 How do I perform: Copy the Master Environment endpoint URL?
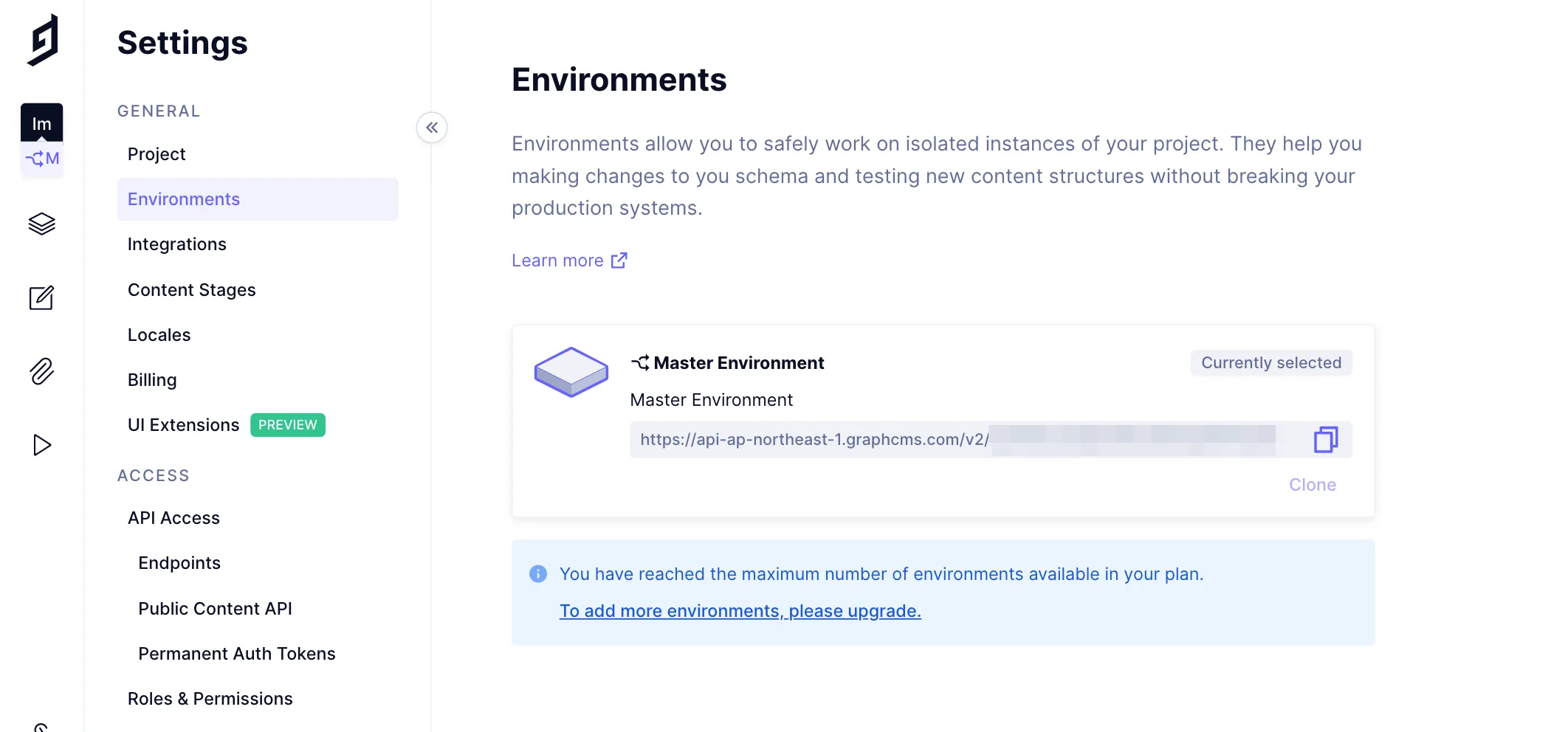click(1325, 440)
